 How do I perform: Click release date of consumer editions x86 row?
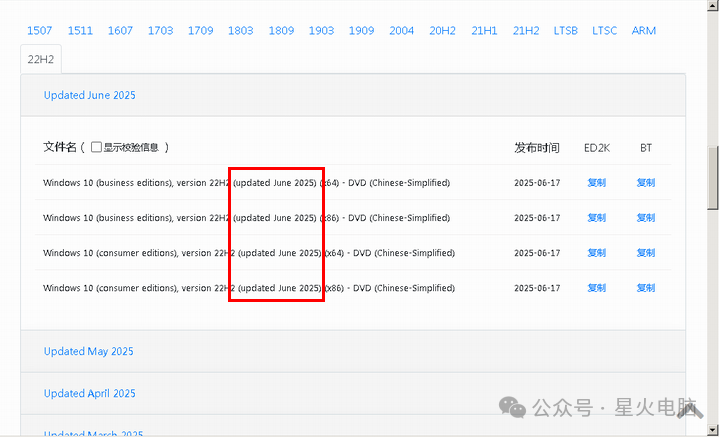point(537,288)
